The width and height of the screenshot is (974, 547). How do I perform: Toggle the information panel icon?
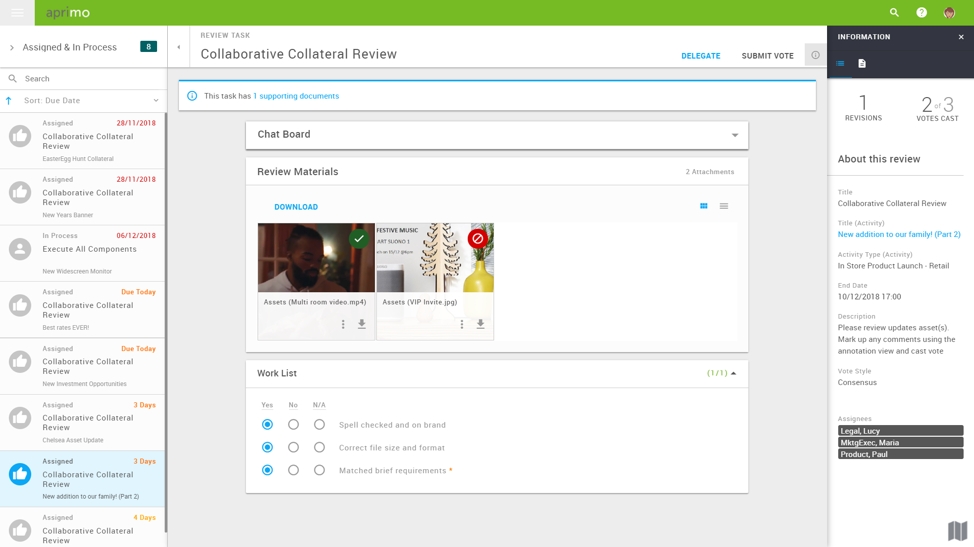coord(815,55)
